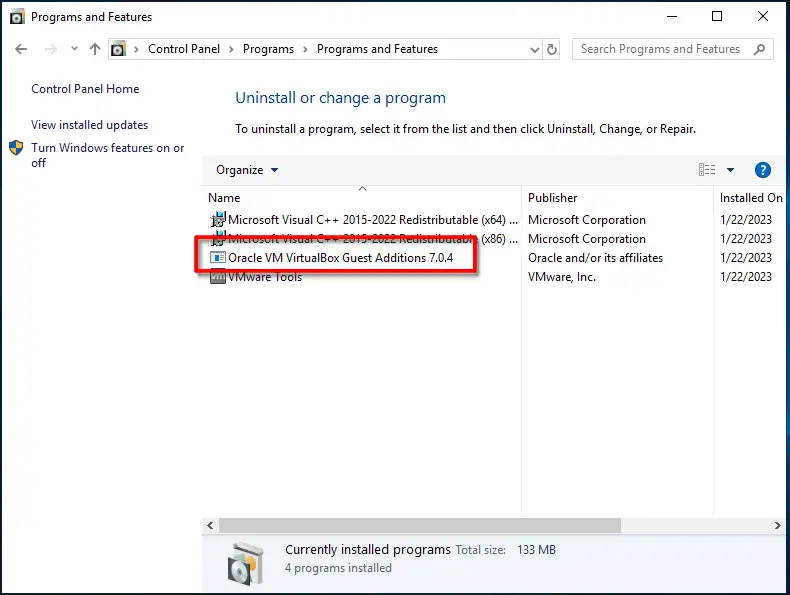Click the horizontal scrollbar thumb
The height and width of the screenshot is (595, 790).
(420, 525)
